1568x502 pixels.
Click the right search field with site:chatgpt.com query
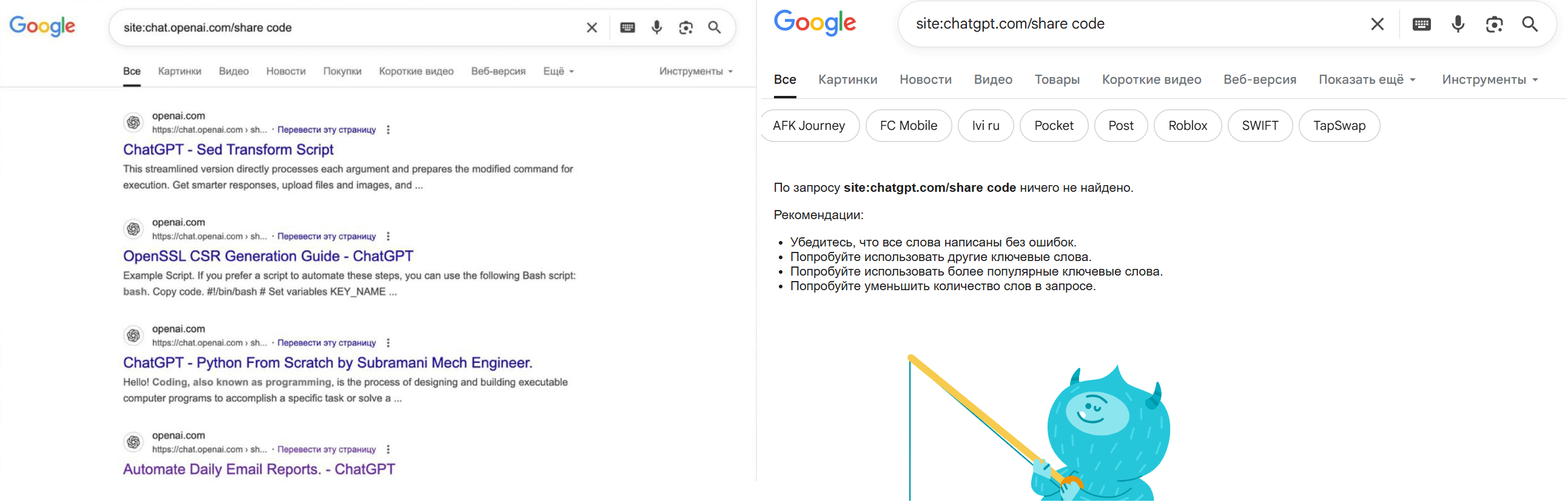(x=1126, y=24)
